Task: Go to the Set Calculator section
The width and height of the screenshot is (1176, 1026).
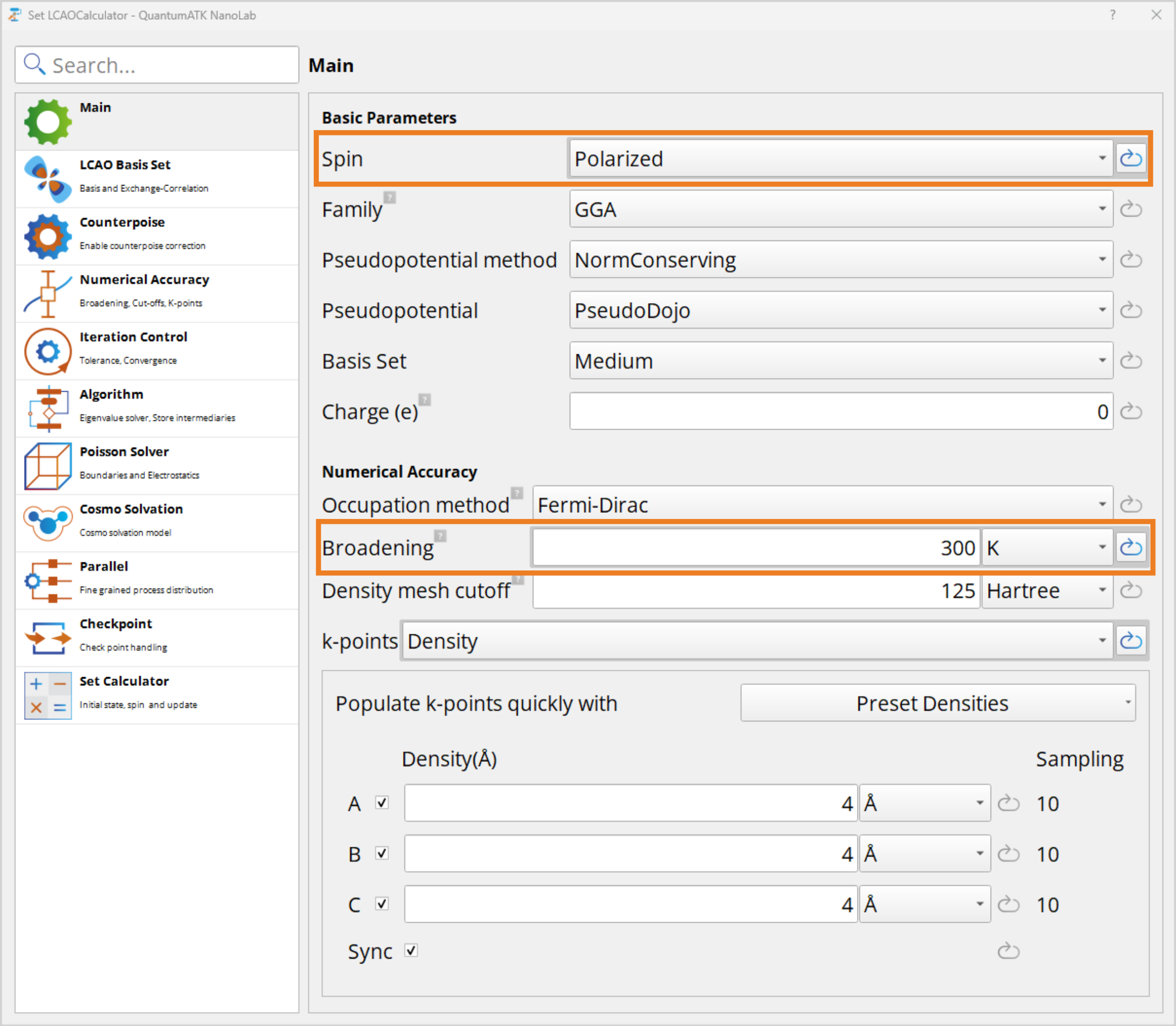Action: pos(48,694)
